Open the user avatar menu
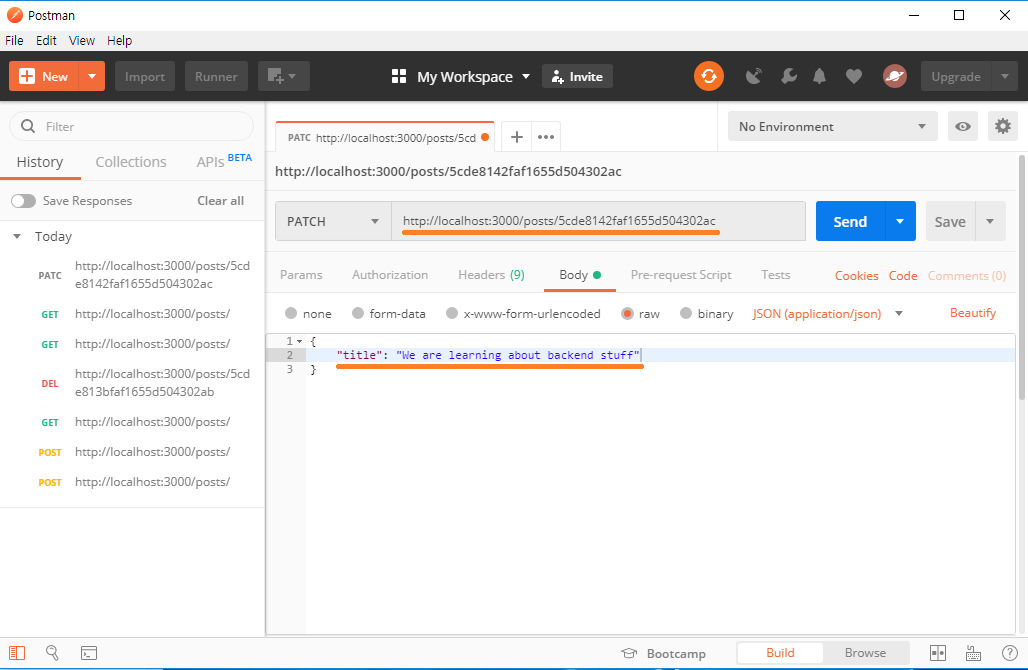This screenshot has height=670, width=1028. [x=894, y=77]
